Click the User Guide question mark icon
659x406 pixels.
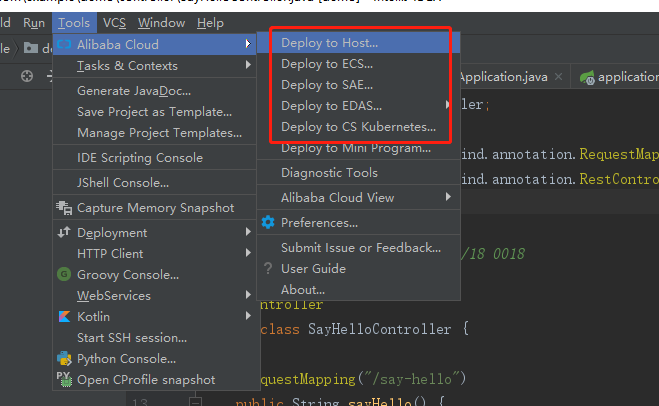coord(268,269)
